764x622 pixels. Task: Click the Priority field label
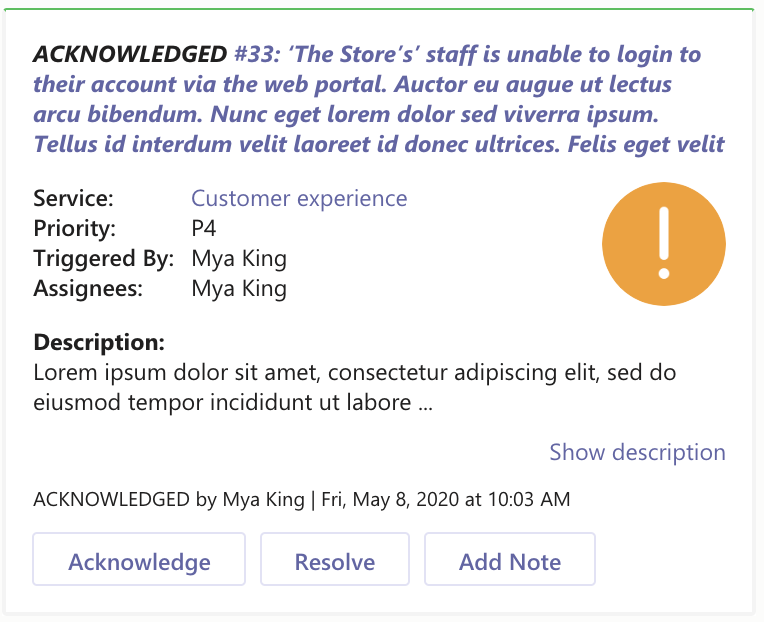click(x=75, y=228)
